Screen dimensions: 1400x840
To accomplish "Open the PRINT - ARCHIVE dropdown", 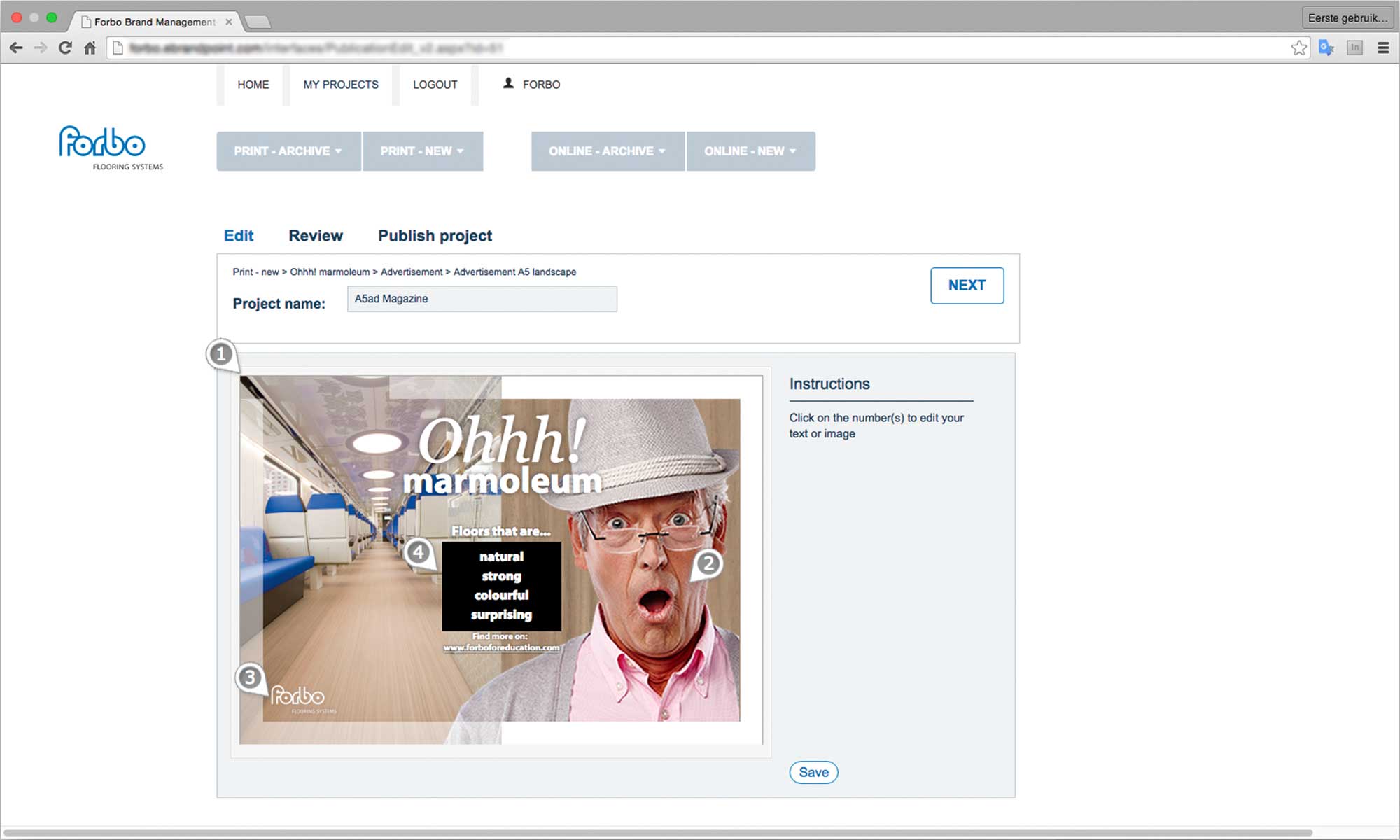I will tap(288, 150).
